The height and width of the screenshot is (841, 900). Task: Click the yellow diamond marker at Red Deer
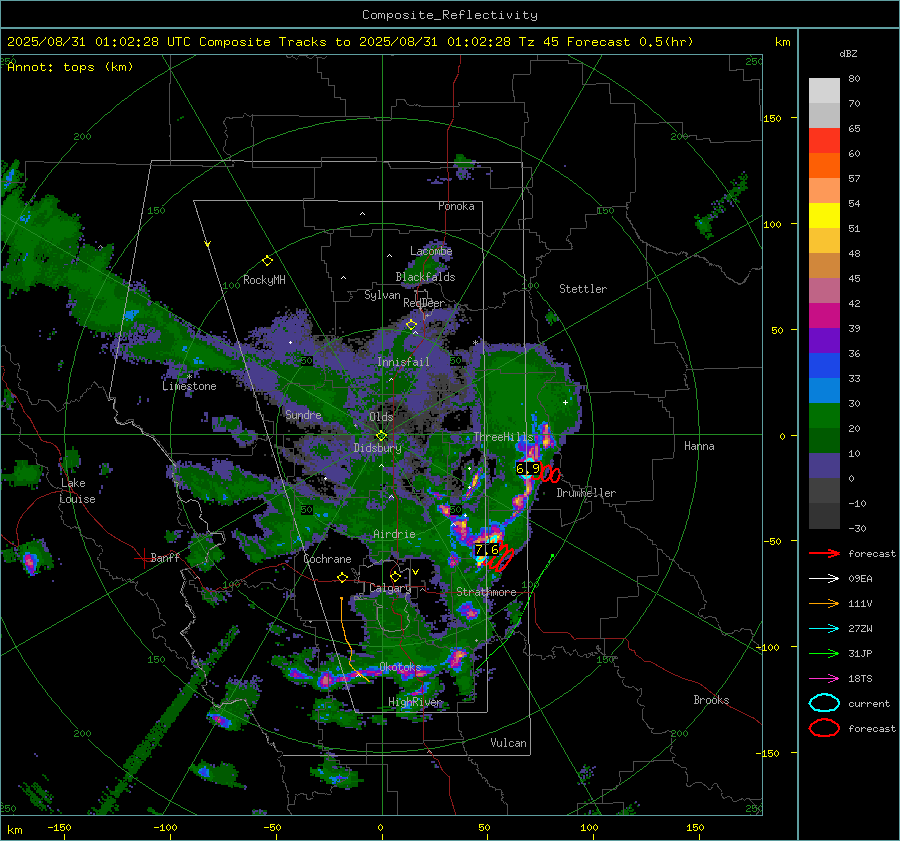[412, 325]
